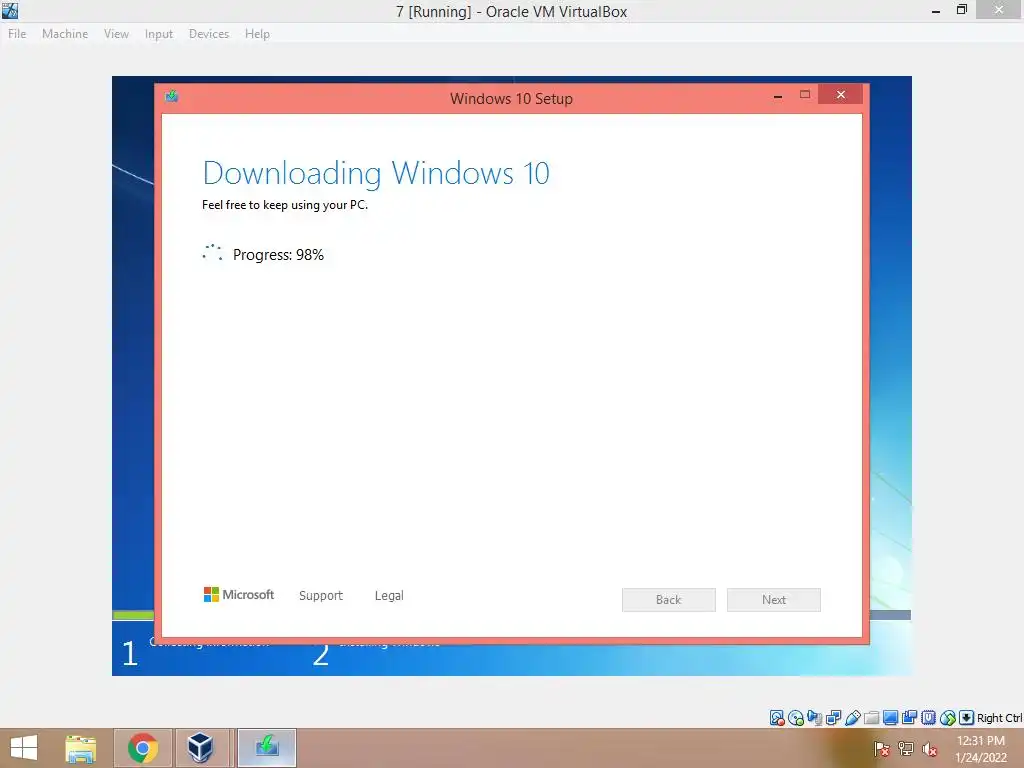
Task: Click the CPU virtualization status icon
Action: [929, 718]
